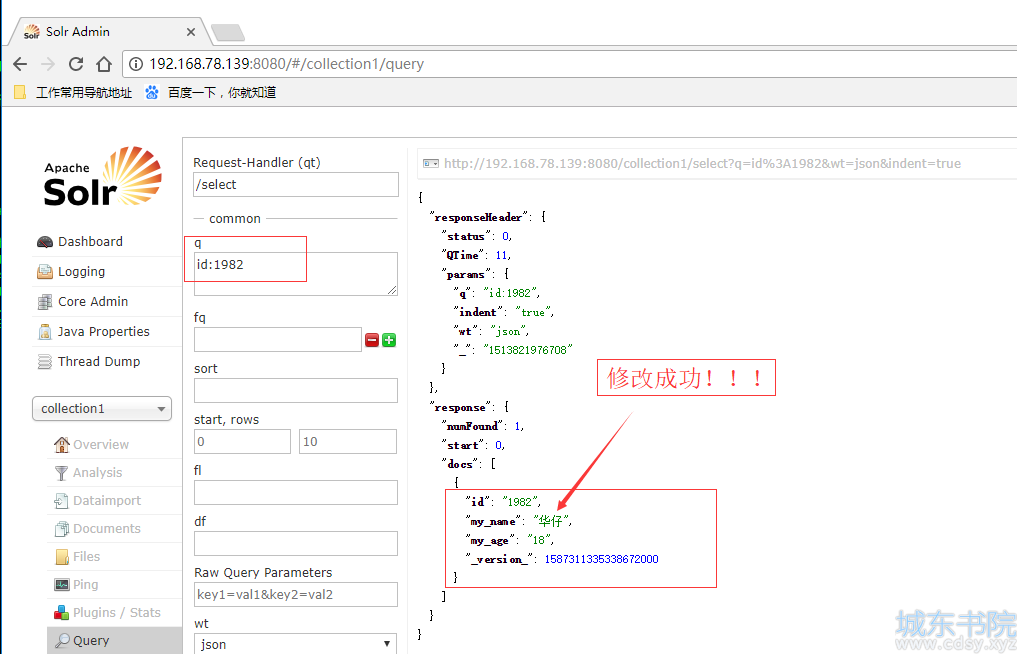Go to browser home page icon

pyautogui.click(x=104, y=64)
